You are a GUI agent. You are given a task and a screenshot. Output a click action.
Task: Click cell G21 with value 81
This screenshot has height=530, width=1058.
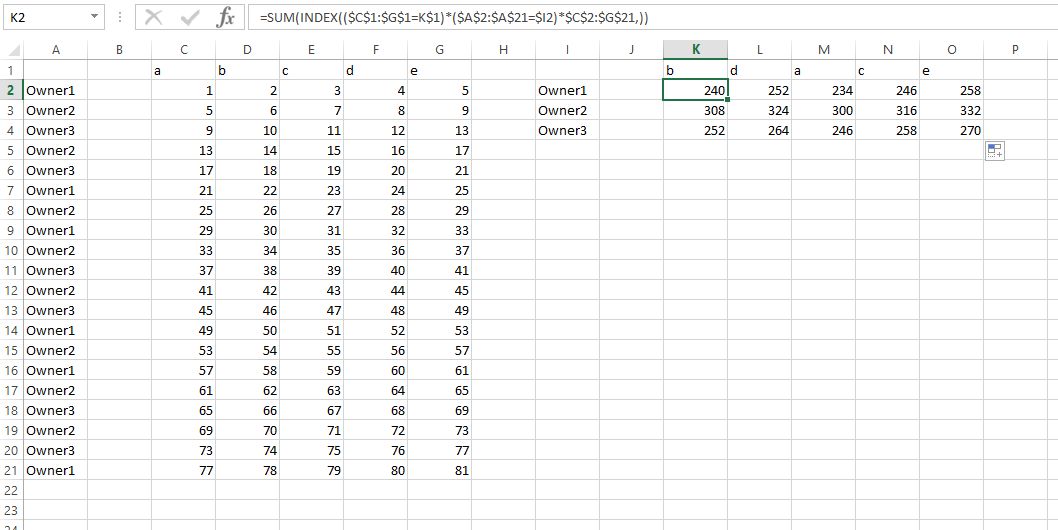pos(439,471)
